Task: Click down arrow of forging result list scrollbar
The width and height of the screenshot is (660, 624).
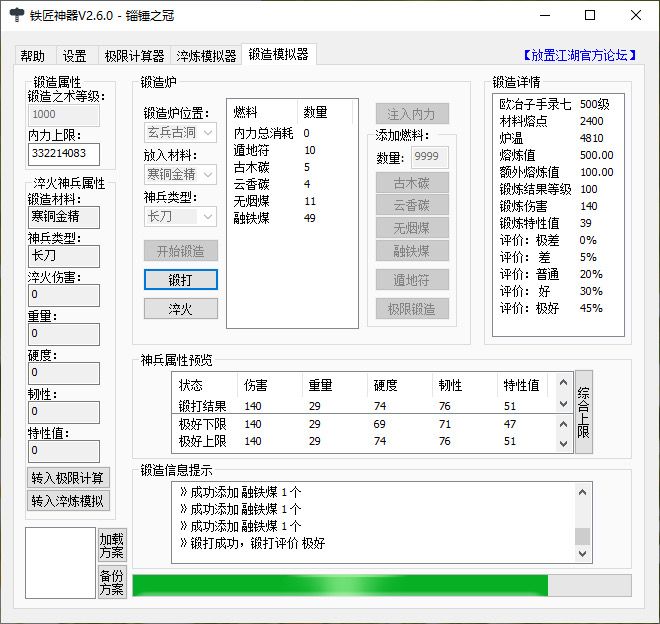Action: 563,404
